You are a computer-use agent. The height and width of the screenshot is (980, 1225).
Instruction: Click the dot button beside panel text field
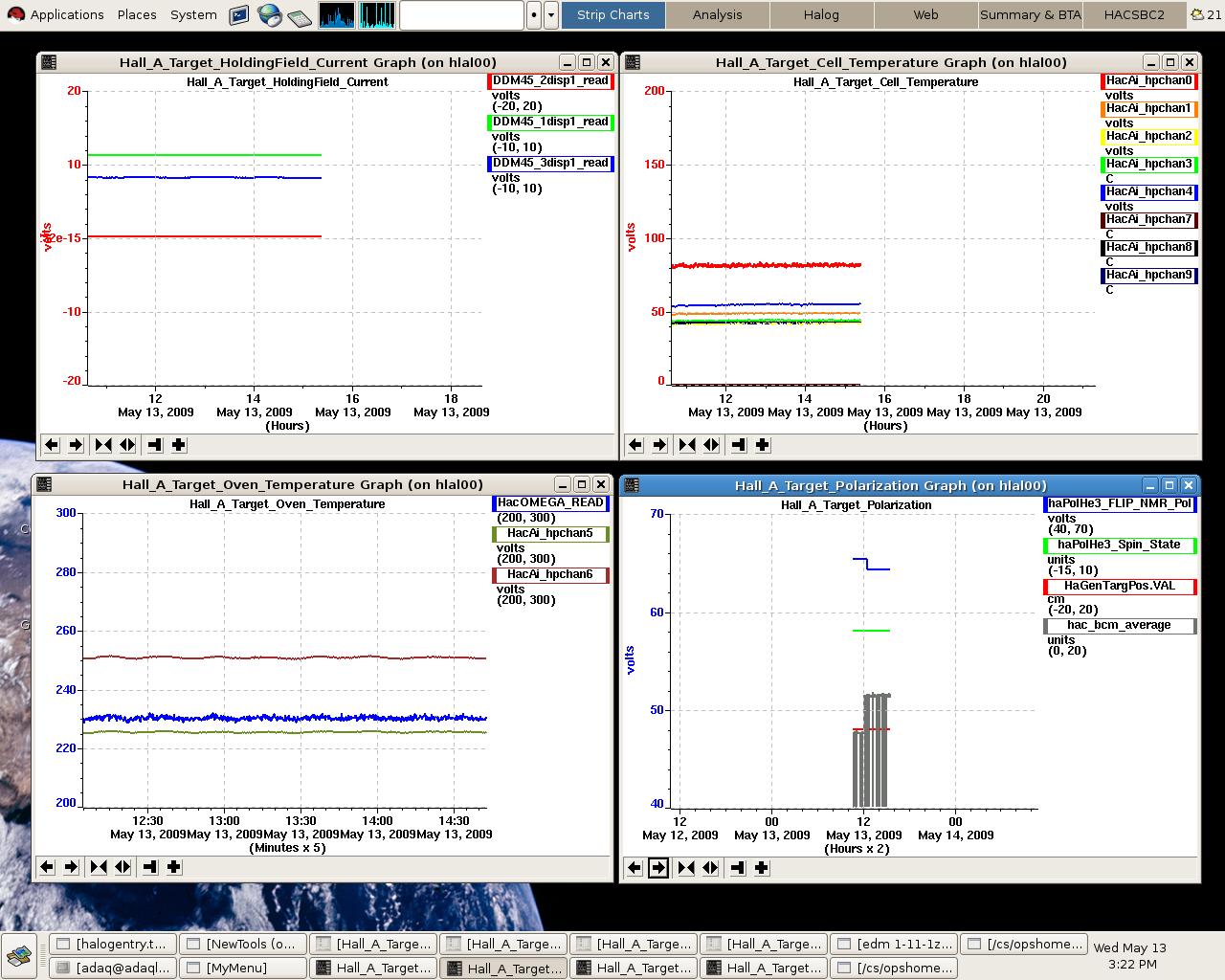534,14
